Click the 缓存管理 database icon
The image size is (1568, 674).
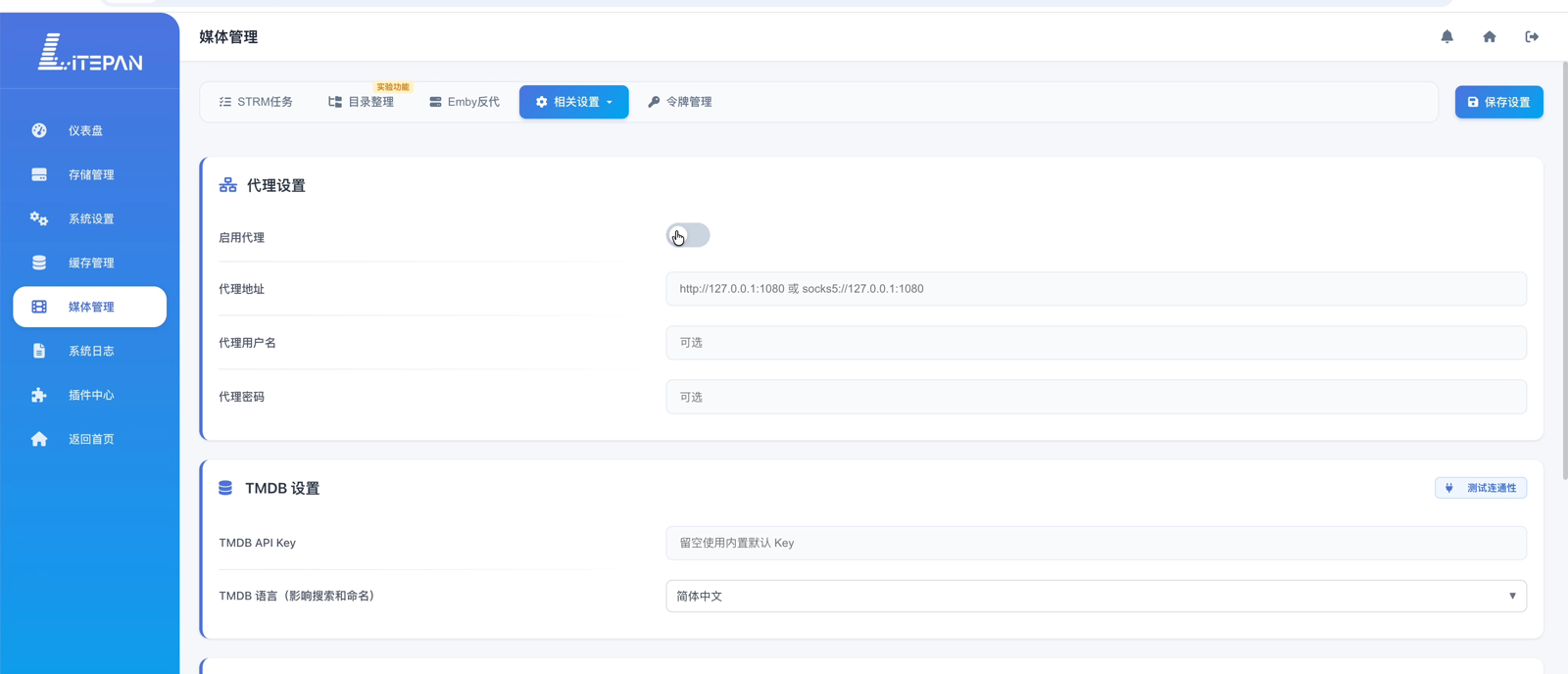pos(39,263)
